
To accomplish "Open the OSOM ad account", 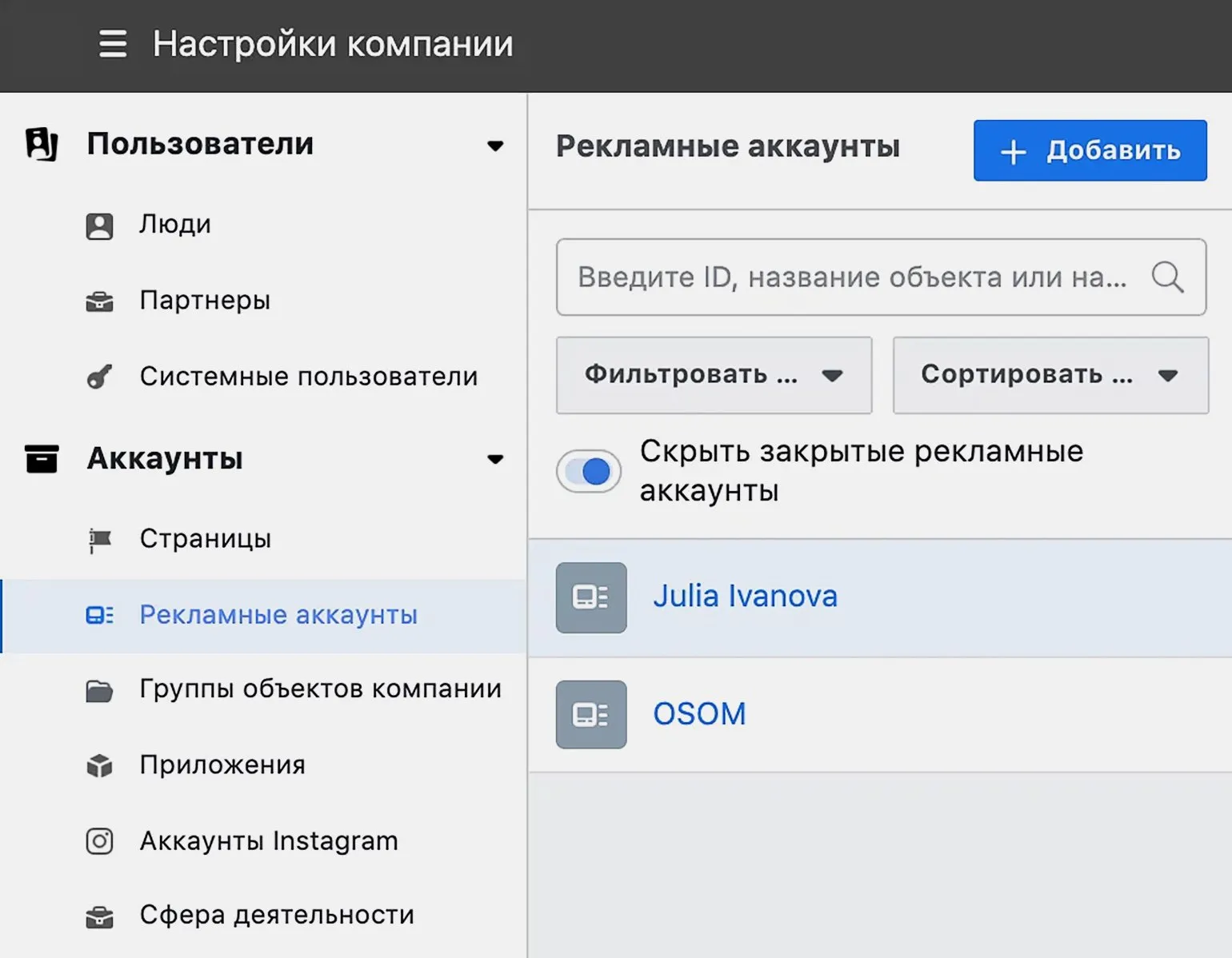I will point(699,714).
